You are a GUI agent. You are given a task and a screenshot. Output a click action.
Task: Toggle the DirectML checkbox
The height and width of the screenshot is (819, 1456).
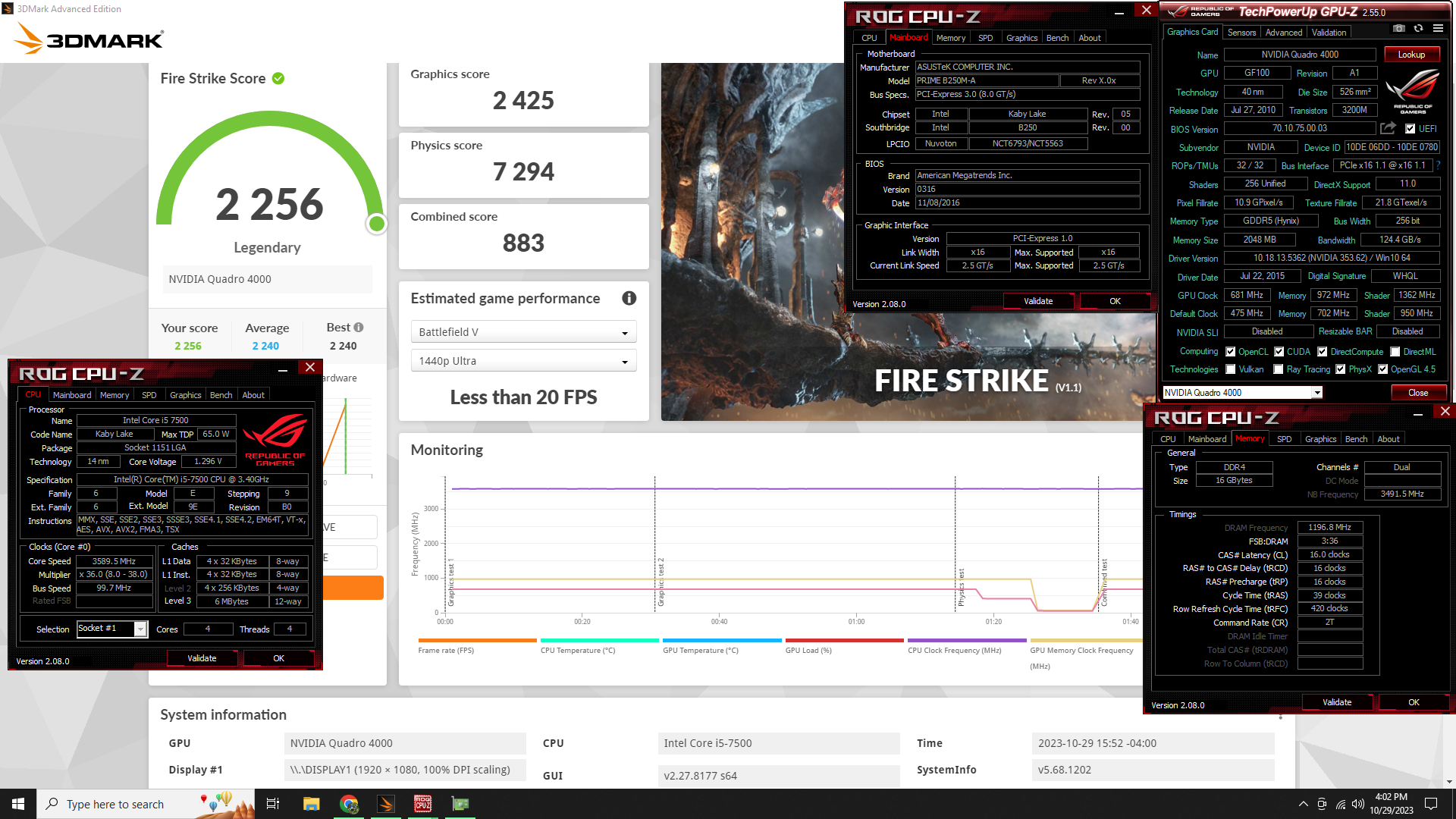point(1395,351)
